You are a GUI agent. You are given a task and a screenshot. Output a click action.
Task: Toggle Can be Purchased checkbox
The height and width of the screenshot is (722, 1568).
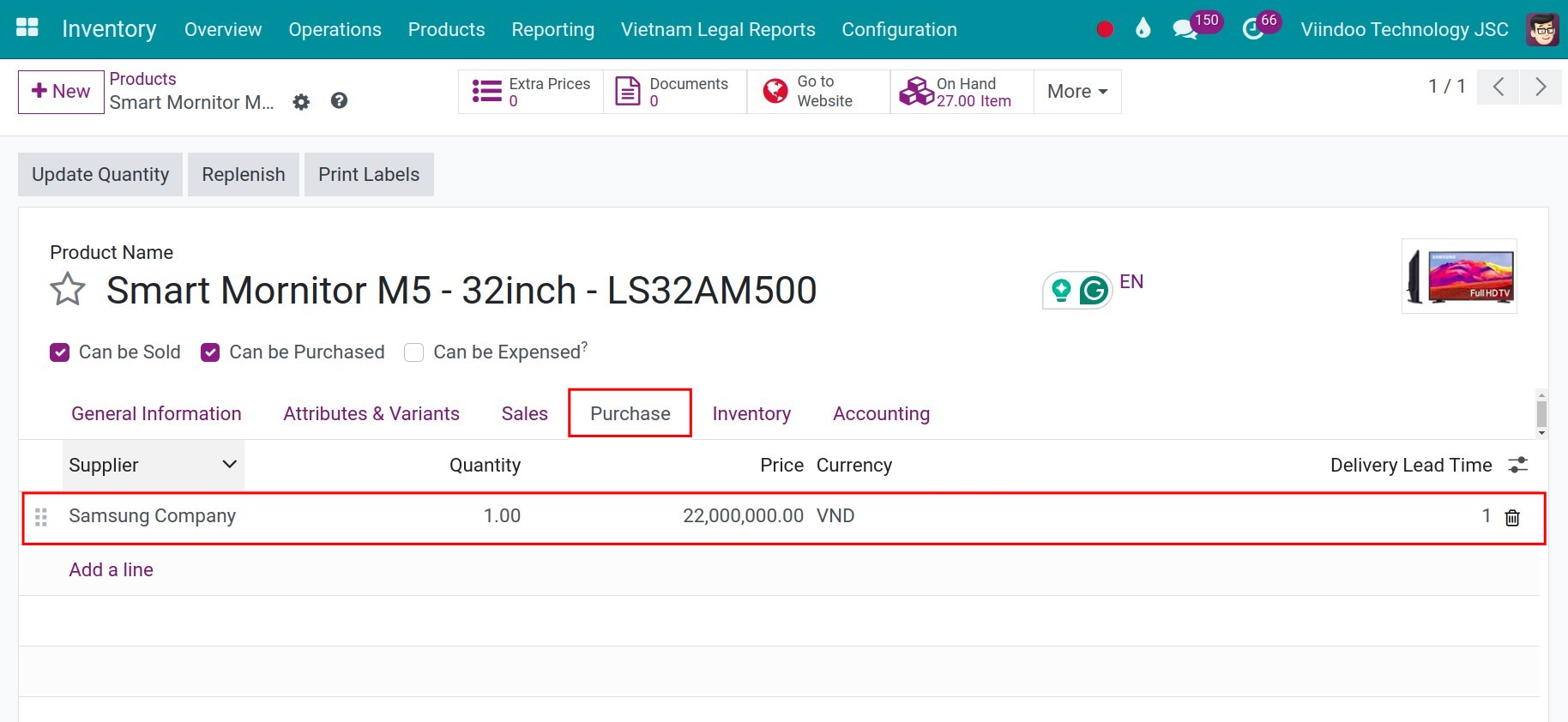click(210, 352)
